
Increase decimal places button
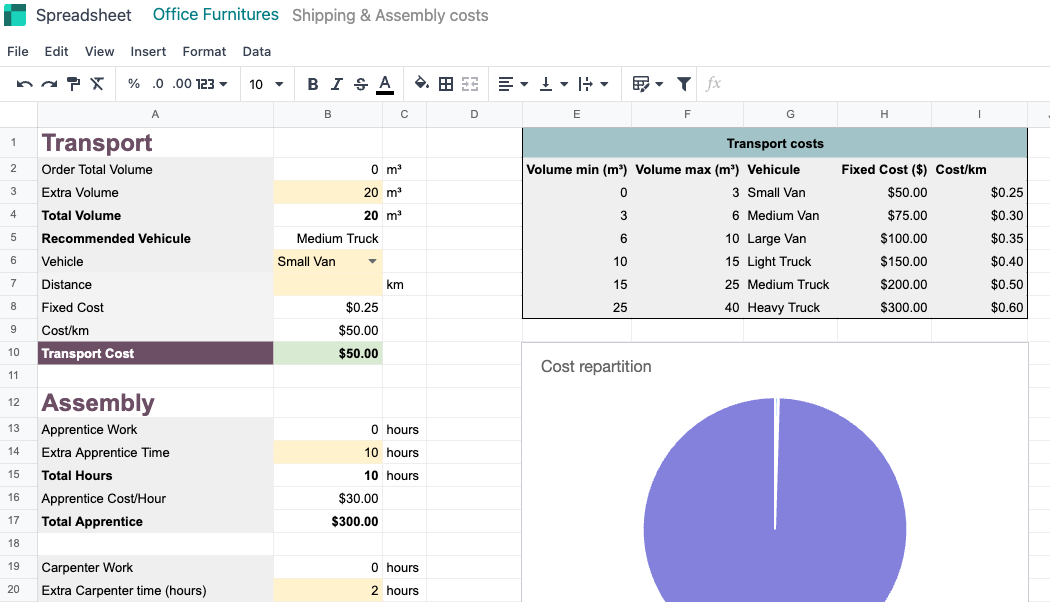181,84
